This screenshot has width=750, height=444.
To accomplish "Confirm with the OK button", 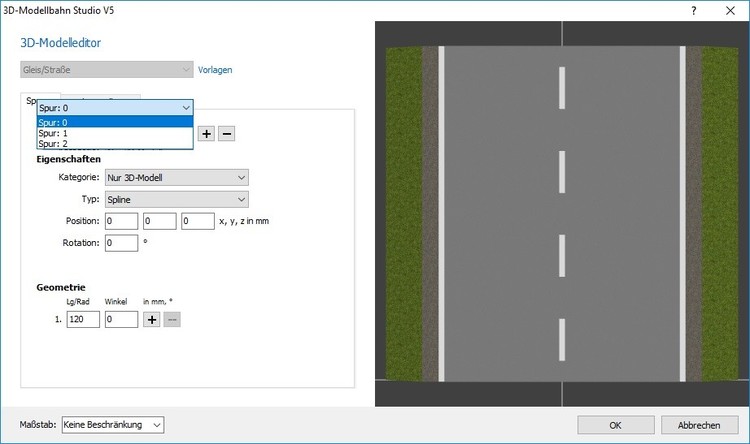I will pyautogui.click(x=616, y=425).
